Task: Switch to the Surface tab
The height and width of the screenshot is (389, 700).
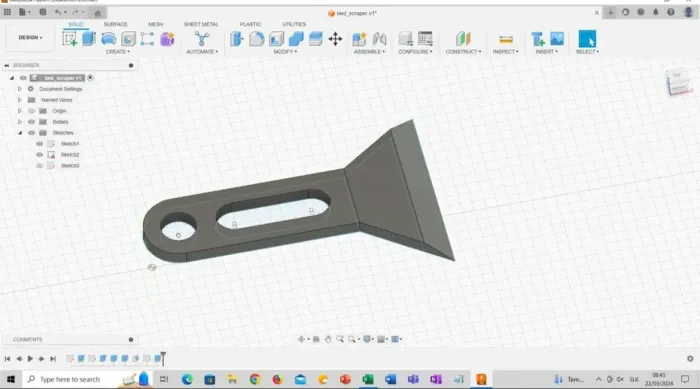Action: click(x=116, y=24)
